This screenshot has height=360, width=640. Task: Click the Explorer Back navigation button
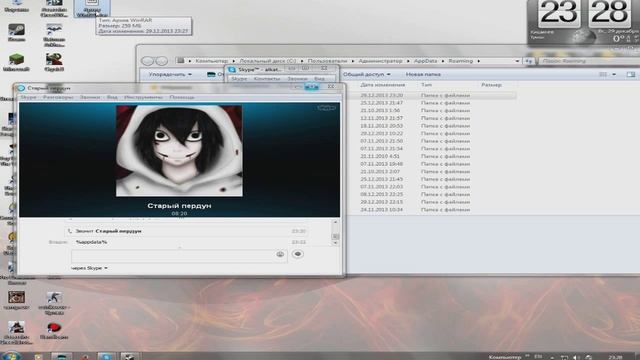147,61
